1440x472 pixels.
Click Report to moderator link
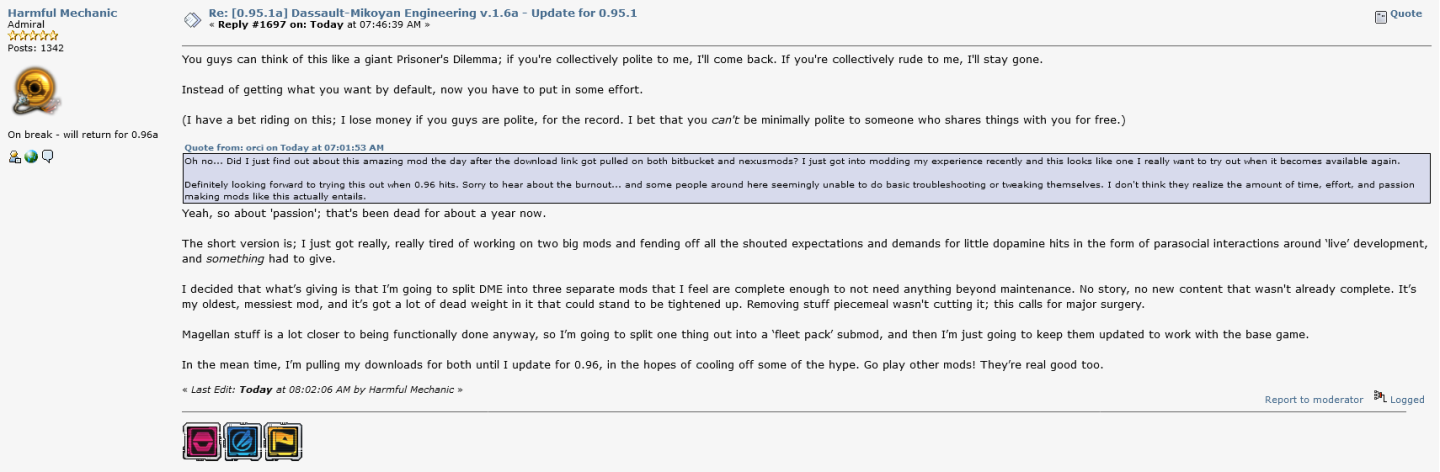[x=1313, y=399]
